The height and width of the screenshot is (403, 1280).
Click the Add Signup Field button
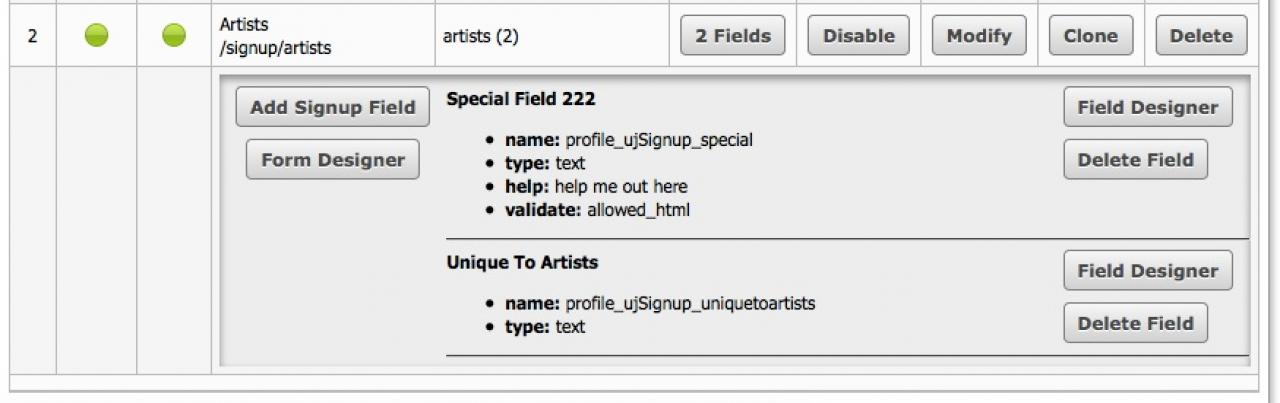333,108
